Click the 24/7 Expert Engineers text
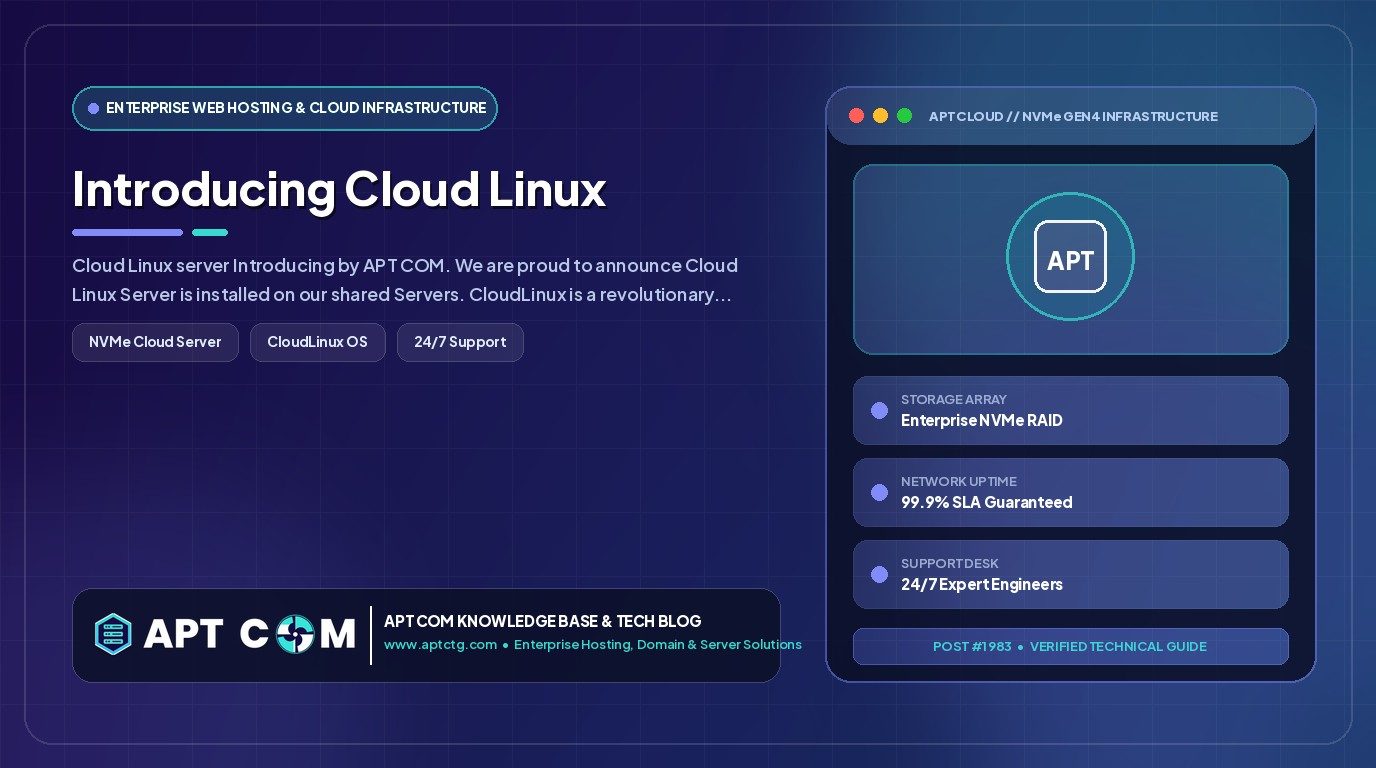Viewport: 1376px width, 768px height. click(982, 584)
